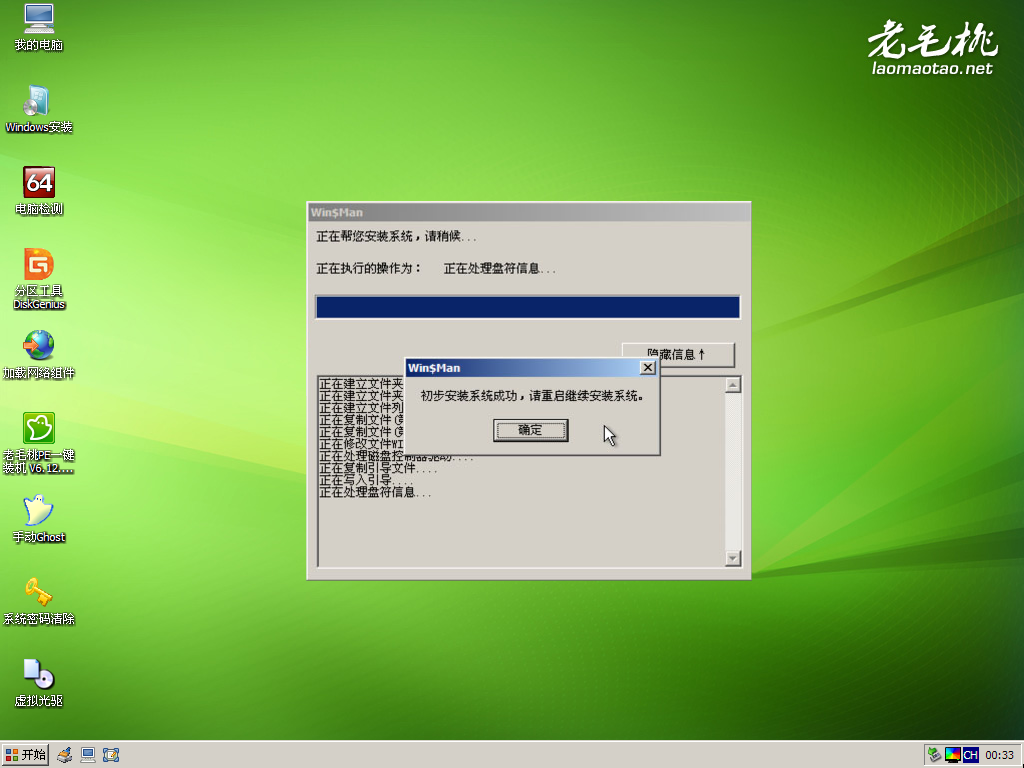1024x768 pixels.
Task: Close the Win$Man message dialog
Action: coord(647,368)
